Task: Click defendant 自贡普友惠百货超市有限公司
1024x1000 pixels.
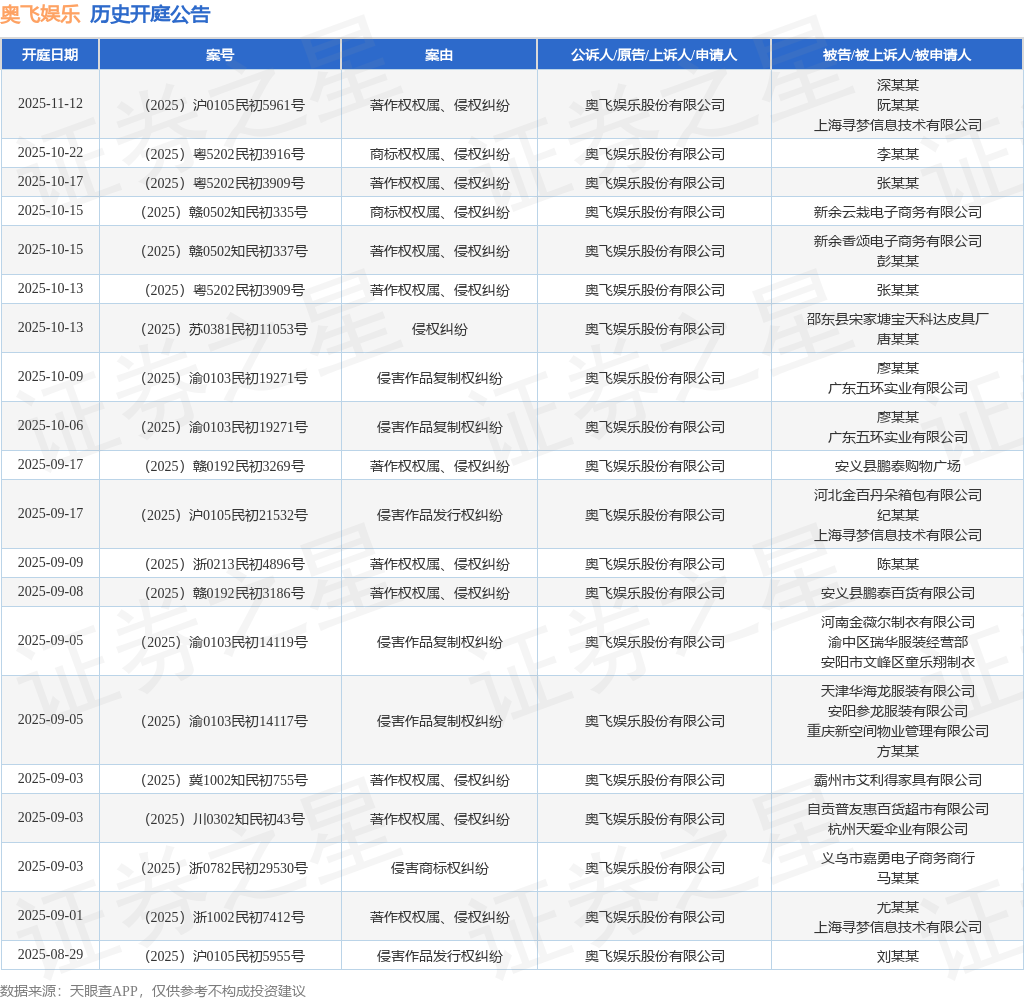Action: [897, 809]
